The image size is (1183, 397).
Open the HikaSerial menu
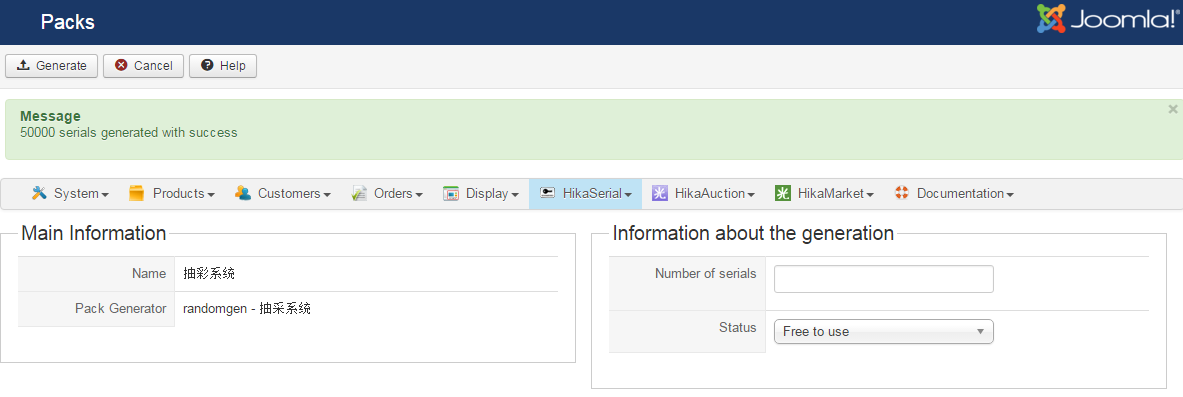coord(585,194)
